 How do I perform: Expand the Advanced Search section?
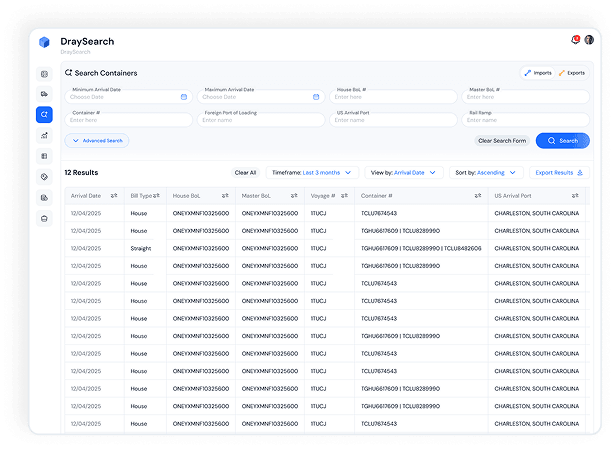(x=97, y=141)
